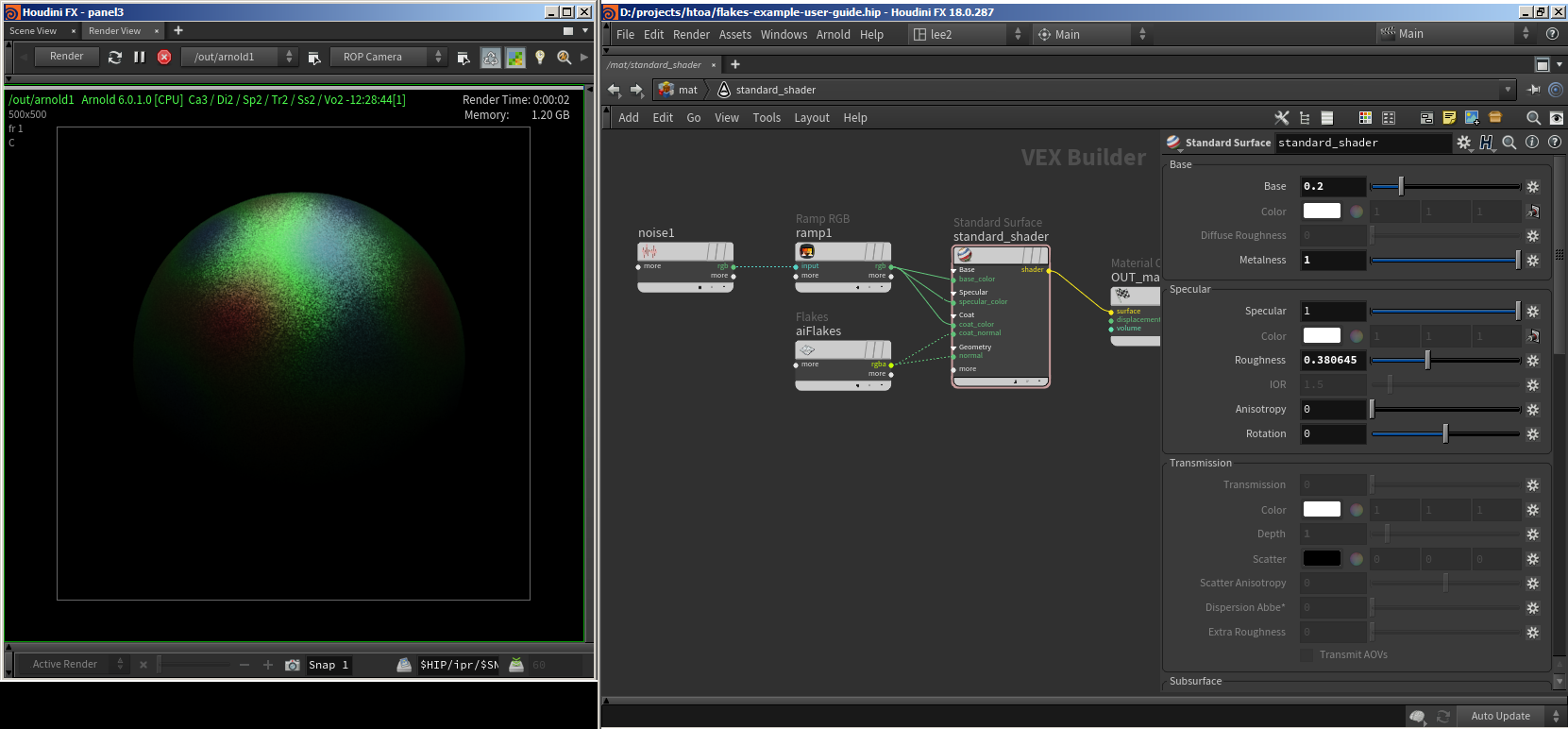Toggle Transmit AOVs checkbox

point(1307,655)
